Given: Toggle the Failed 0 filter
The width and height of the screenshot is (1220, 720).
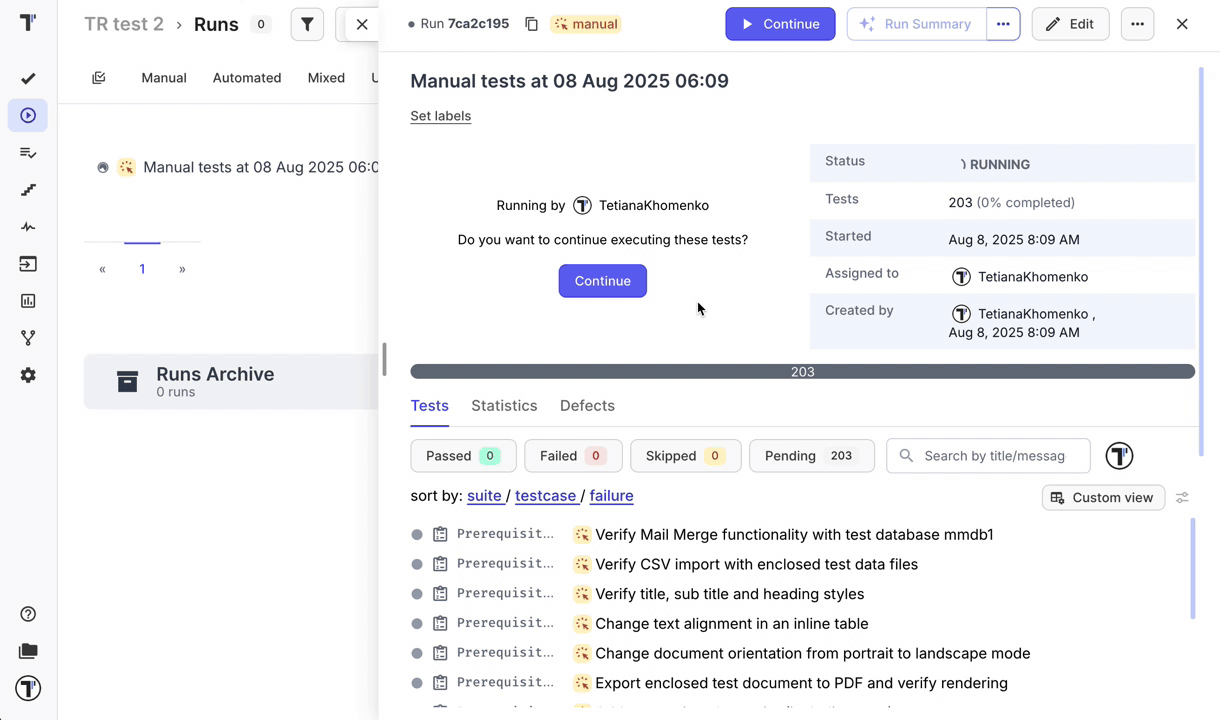Looking at the screenshot, I should pos(573,456).
